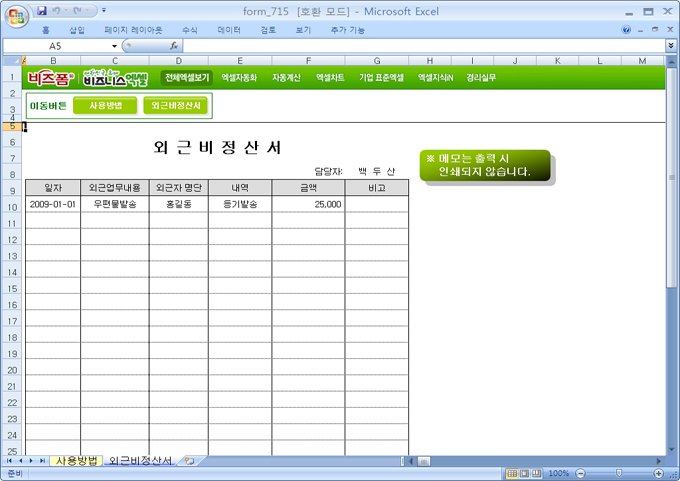Select the 외근자 명단 header cell
This screenshot has width=680, height=481.
click(179, 188)
